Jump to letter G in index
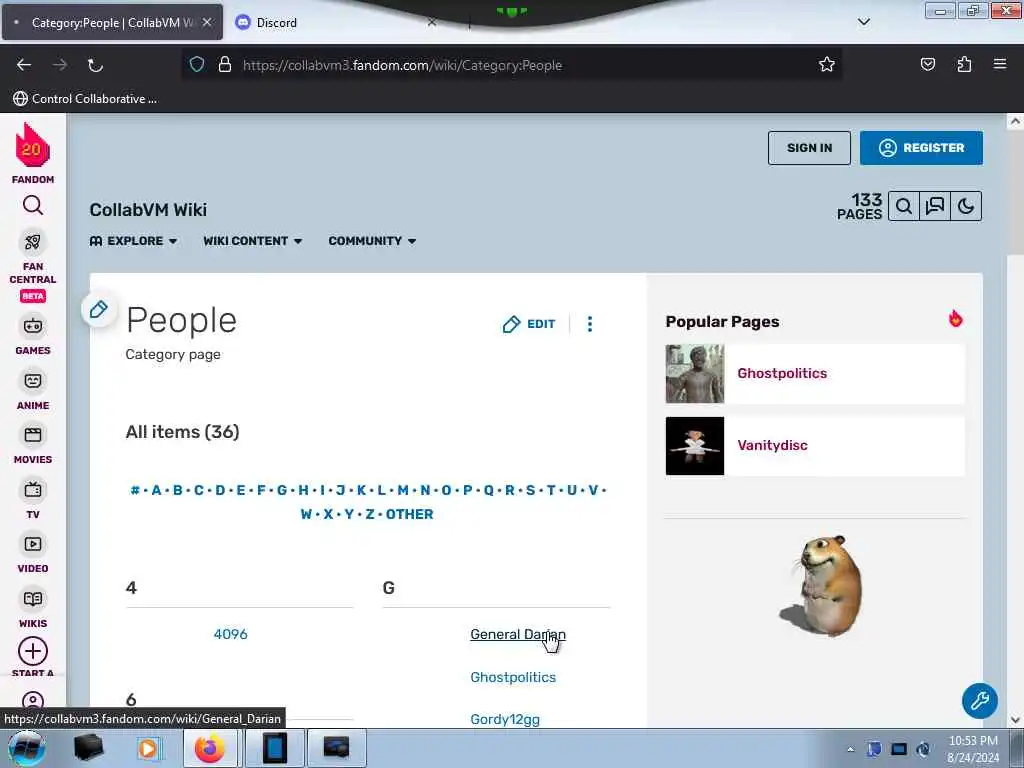Image resolution: width=1024 pixels, height=768 pixels. coord(282,490)
